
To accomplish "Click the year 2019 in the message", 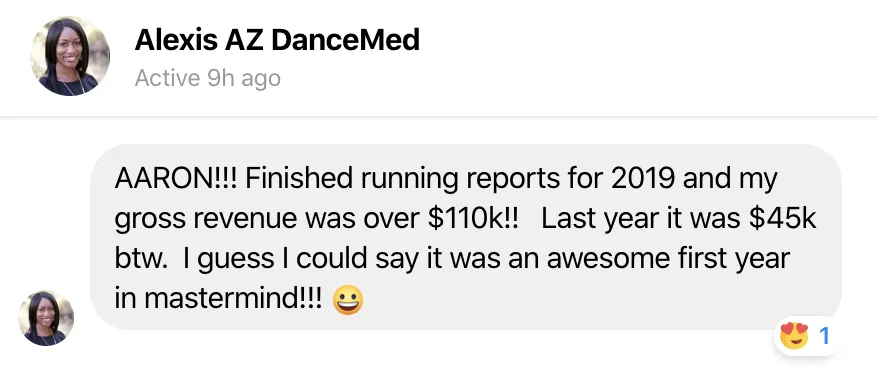I will point(643,179).
